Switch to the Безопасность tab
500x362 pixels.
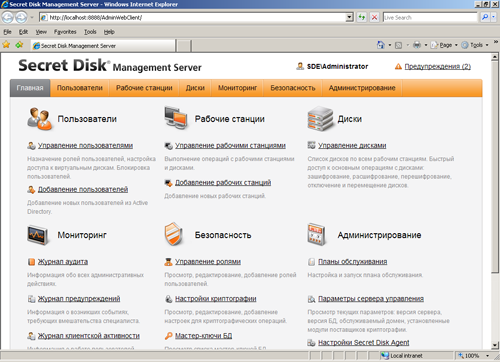coord(293,88)
